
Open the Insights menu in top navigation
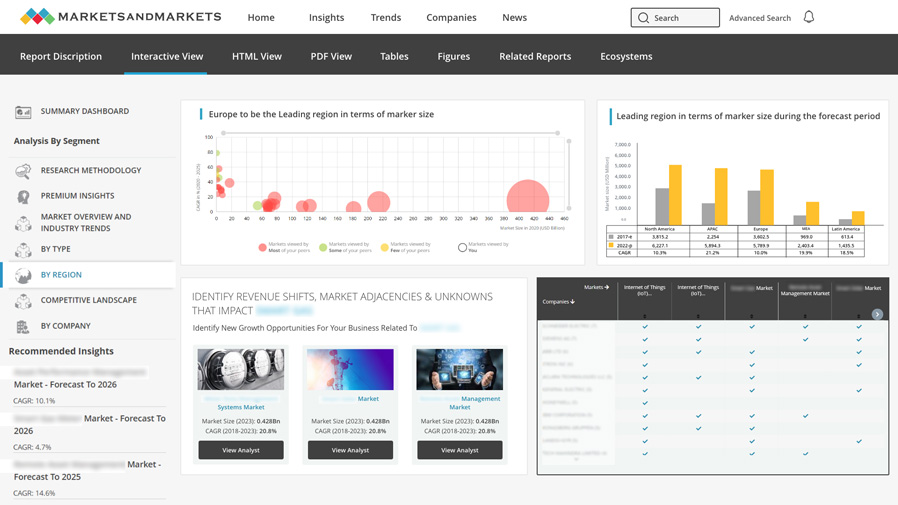[x=326, y=18]
